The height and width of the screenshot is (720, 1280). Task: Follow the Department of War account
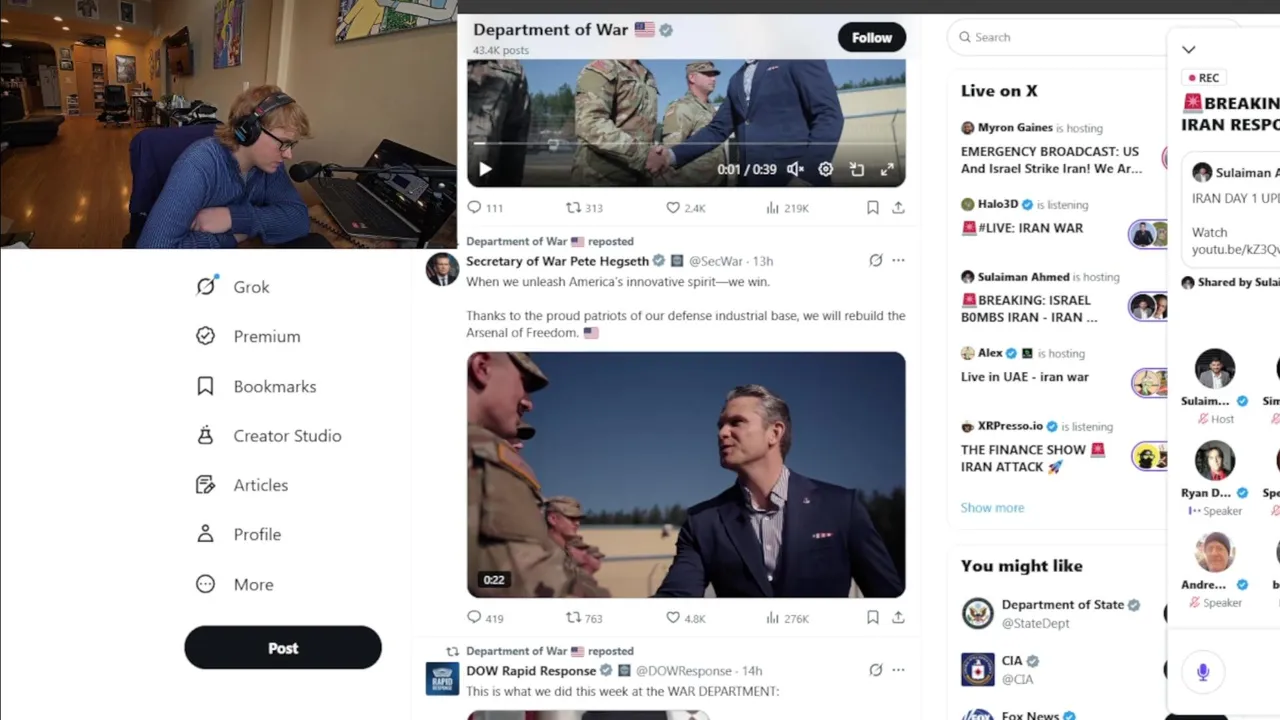[x=872, y=37]
